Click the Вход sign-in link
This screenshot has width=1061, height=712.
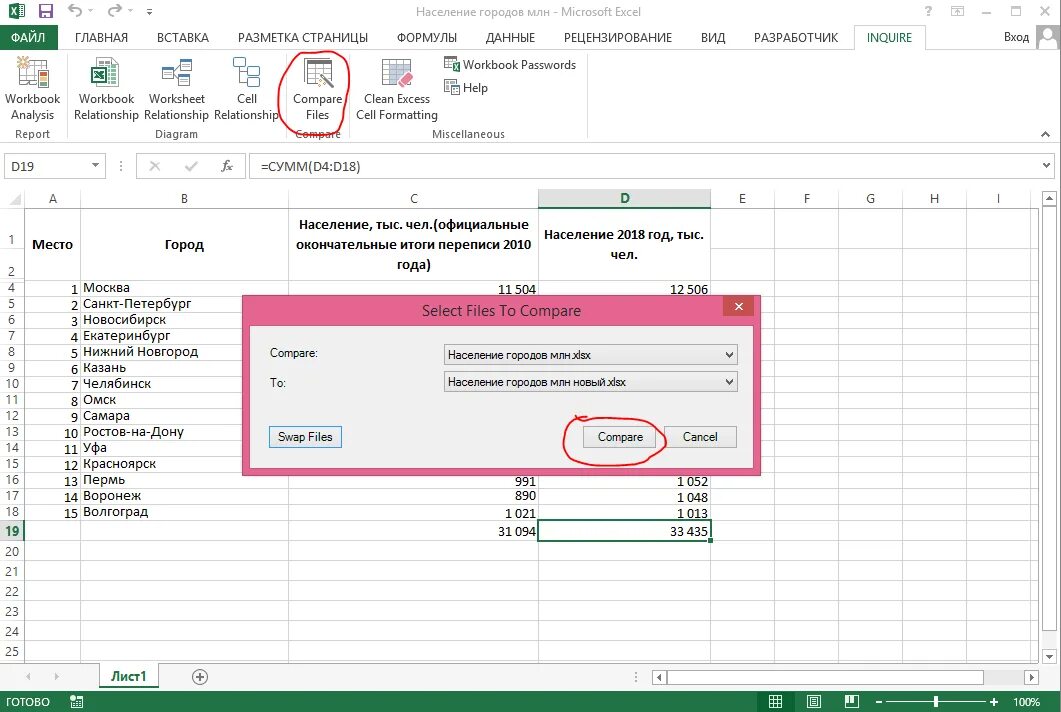(1016, 37)
